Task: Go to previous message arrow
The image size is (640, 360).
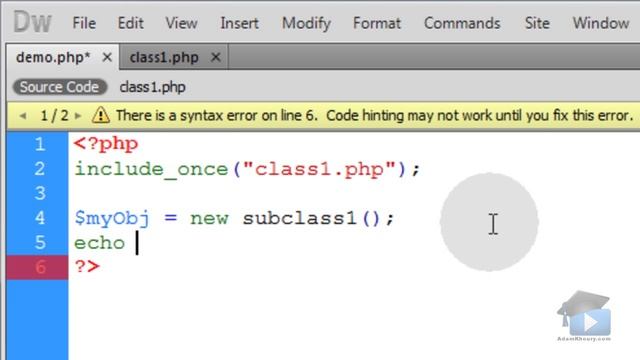Action: (x=23, y=116)
